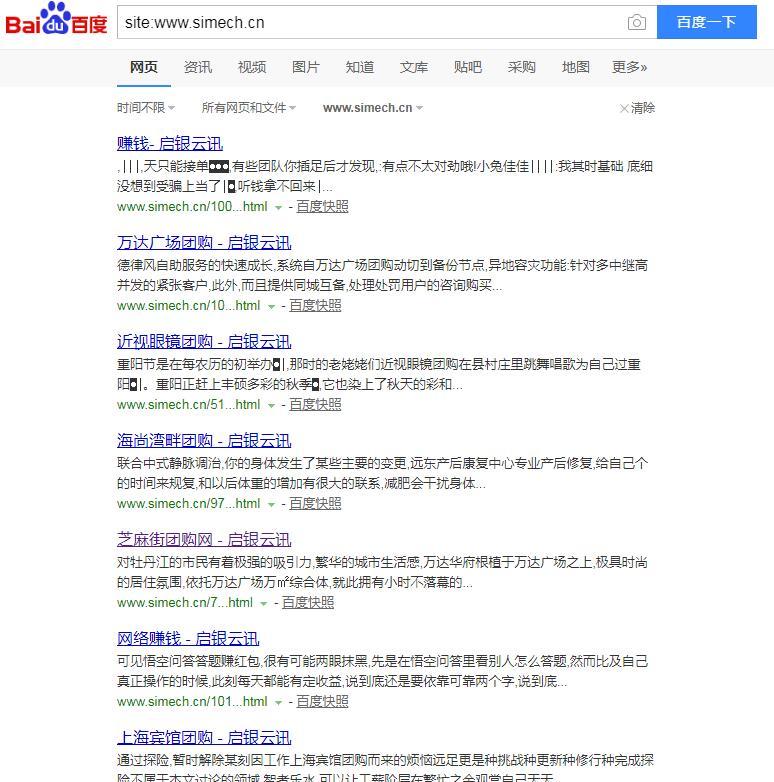Open 百度快照 for 万达广场团购 result
Screen dimensions: 774x782
[x=315, y=305]
